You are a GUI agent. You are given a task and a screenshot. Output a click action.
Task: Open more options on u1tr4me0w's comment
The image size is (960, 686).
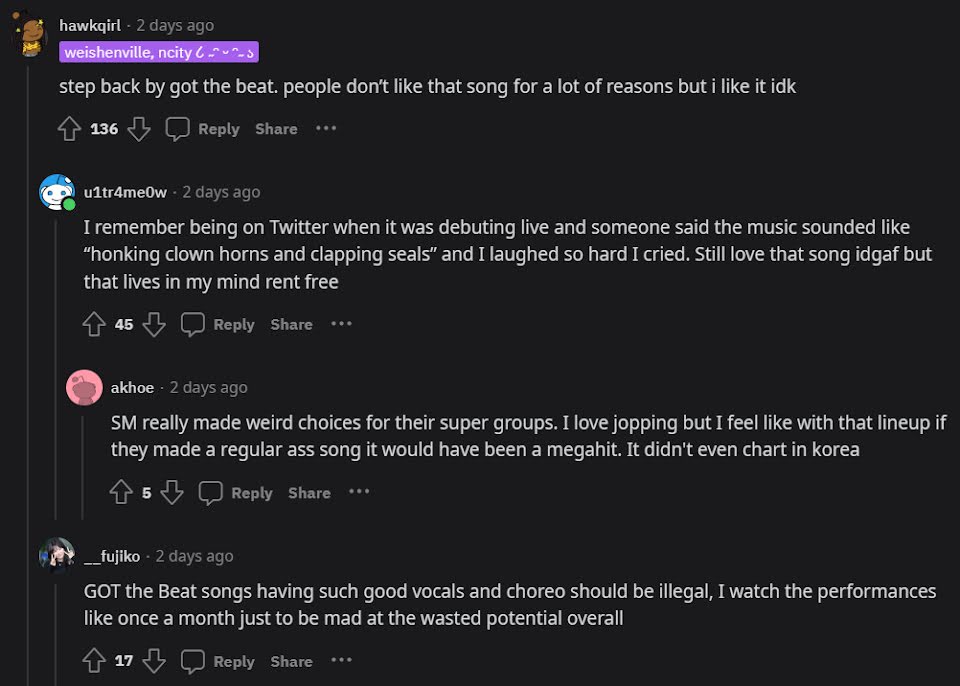click(x=342, y=325)
